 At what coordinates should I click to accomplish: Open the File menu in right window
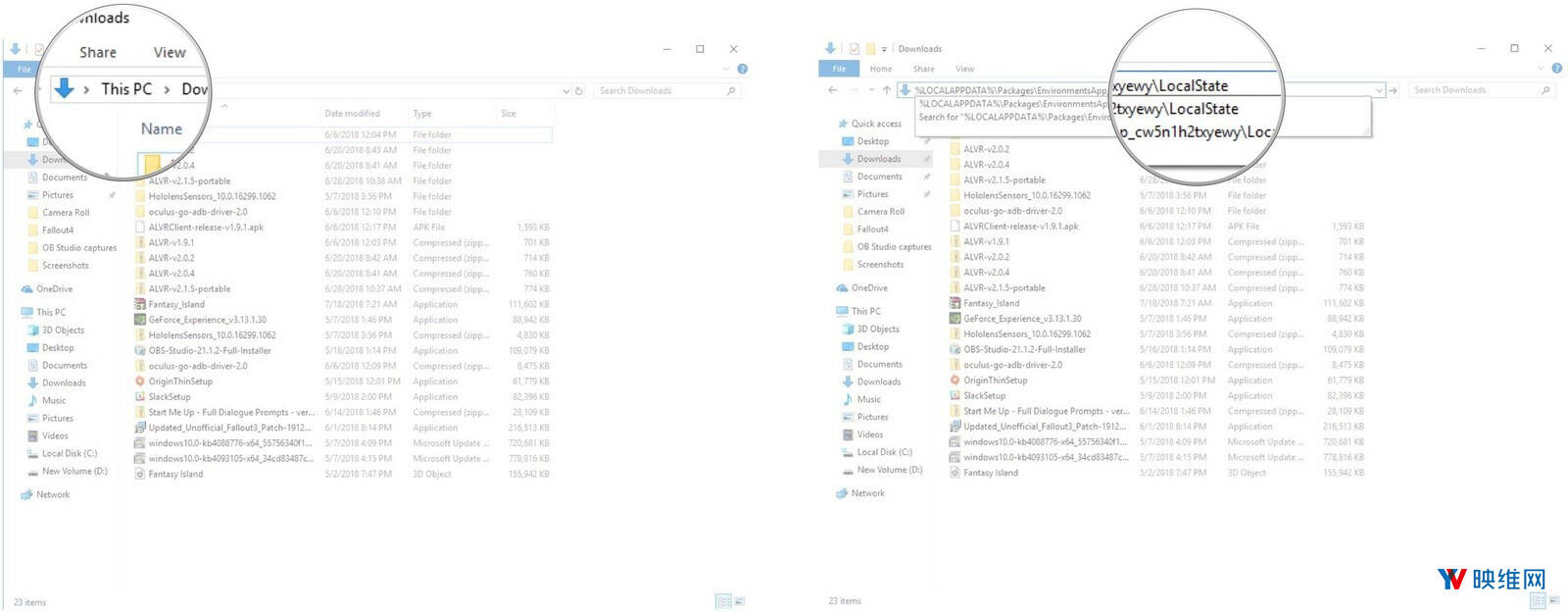(x=839, y=69)
